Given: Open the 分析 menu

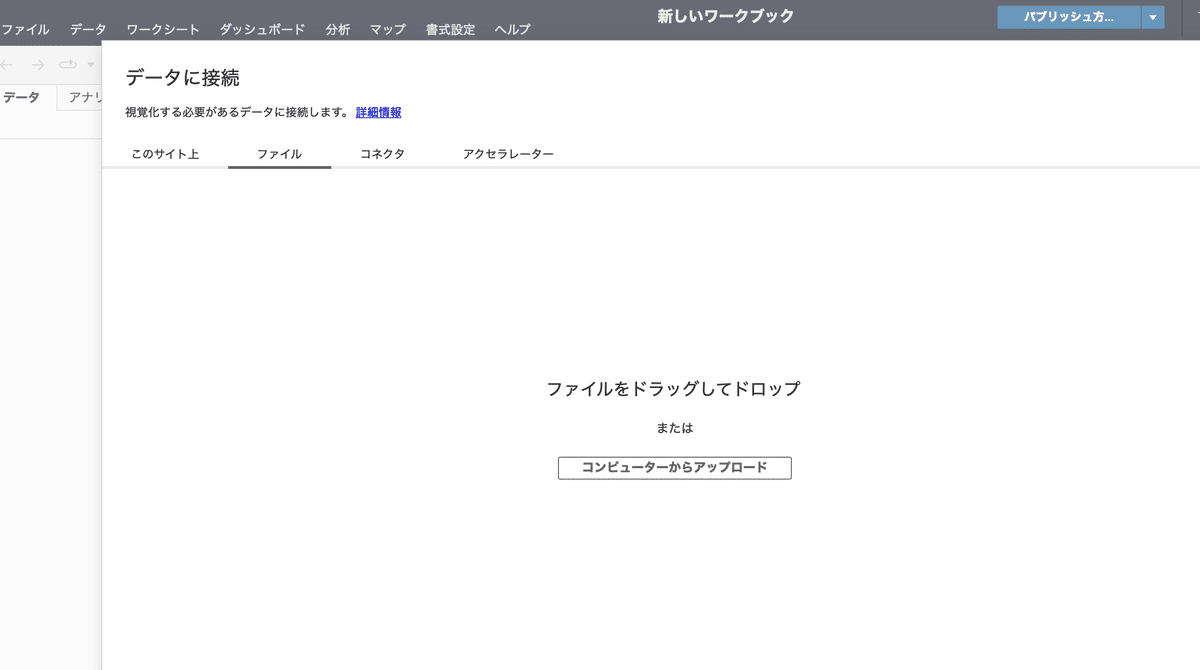Looking at the screenshot, I should [338, 30].
